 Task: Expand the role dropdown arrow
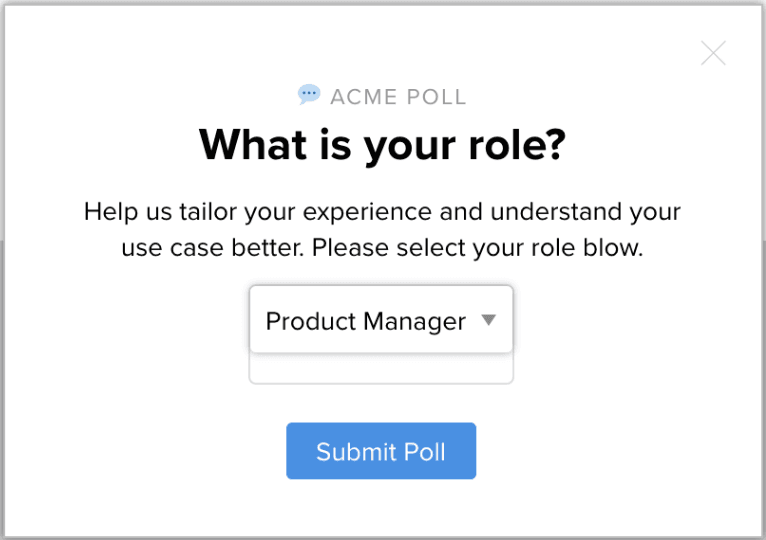pyautogui.click(x=488, y=320)
